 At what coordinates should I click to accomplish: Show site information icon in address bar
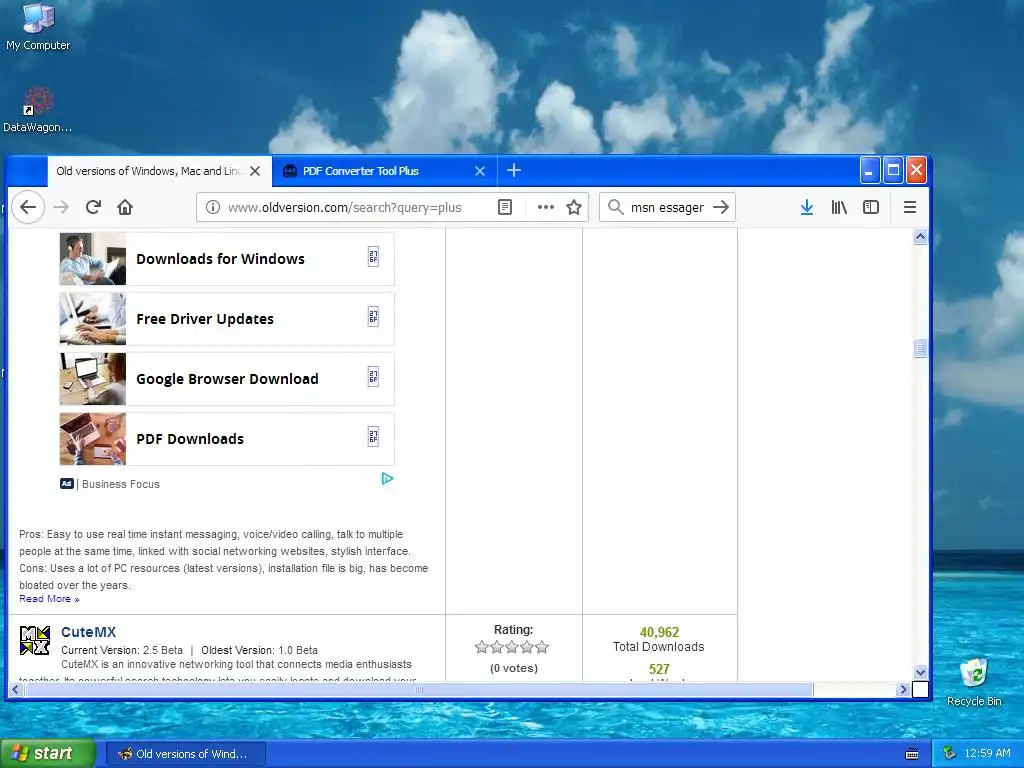click(x=213, y=207)
